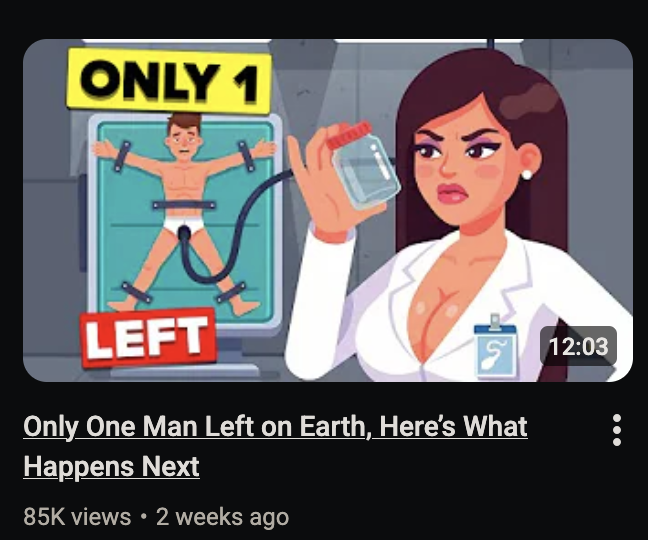This screenshot has height=540, width=648.
Task: Click the "85K views" text
Action: [77, 517]
